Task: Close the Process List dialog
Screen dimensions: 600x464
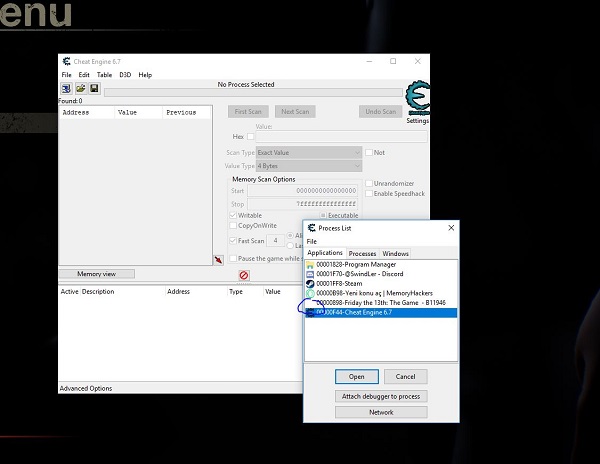Action: (451, 228)
